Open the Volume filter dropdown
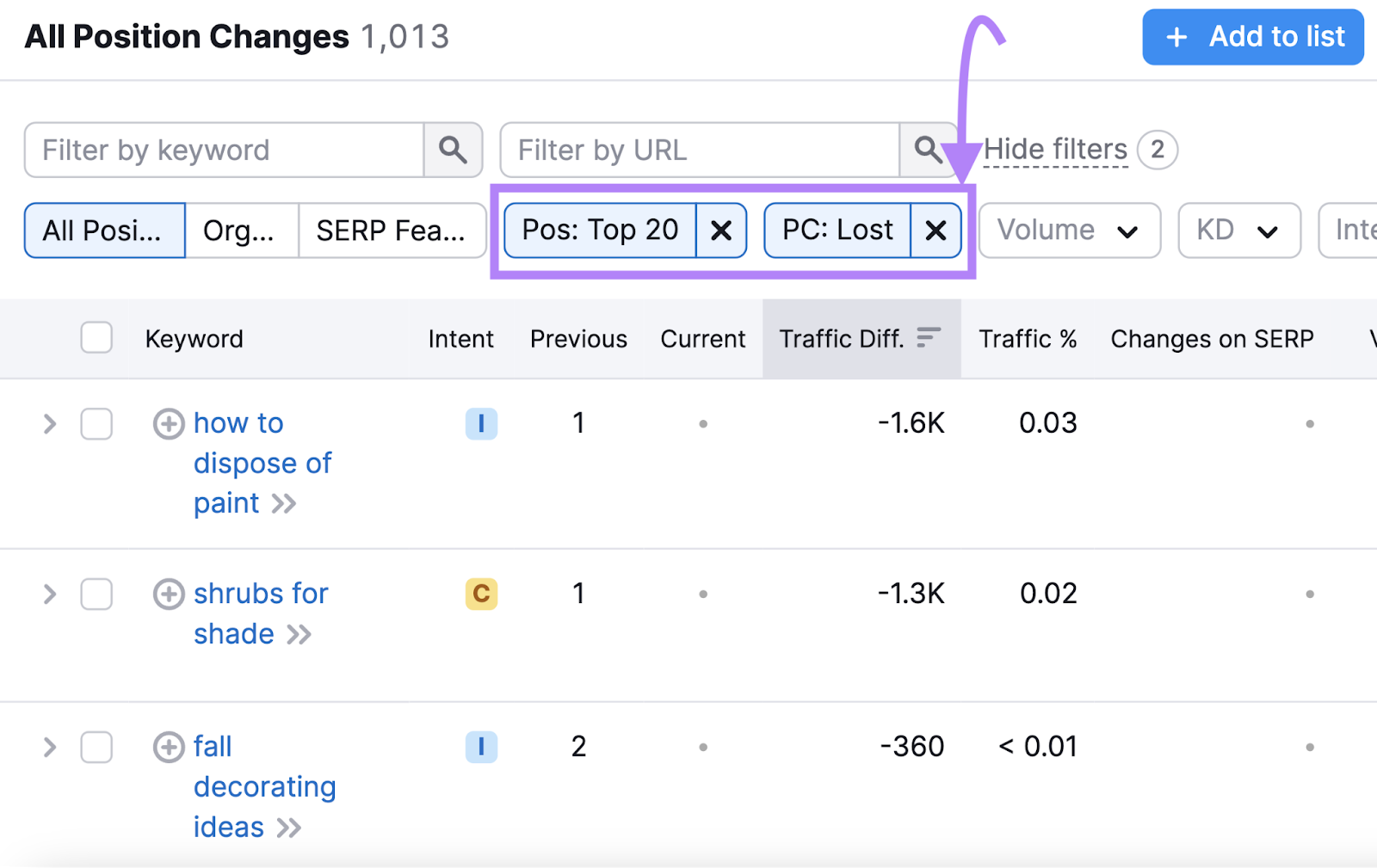This screenshot has width=1377, height=868. pos(1069,231)
